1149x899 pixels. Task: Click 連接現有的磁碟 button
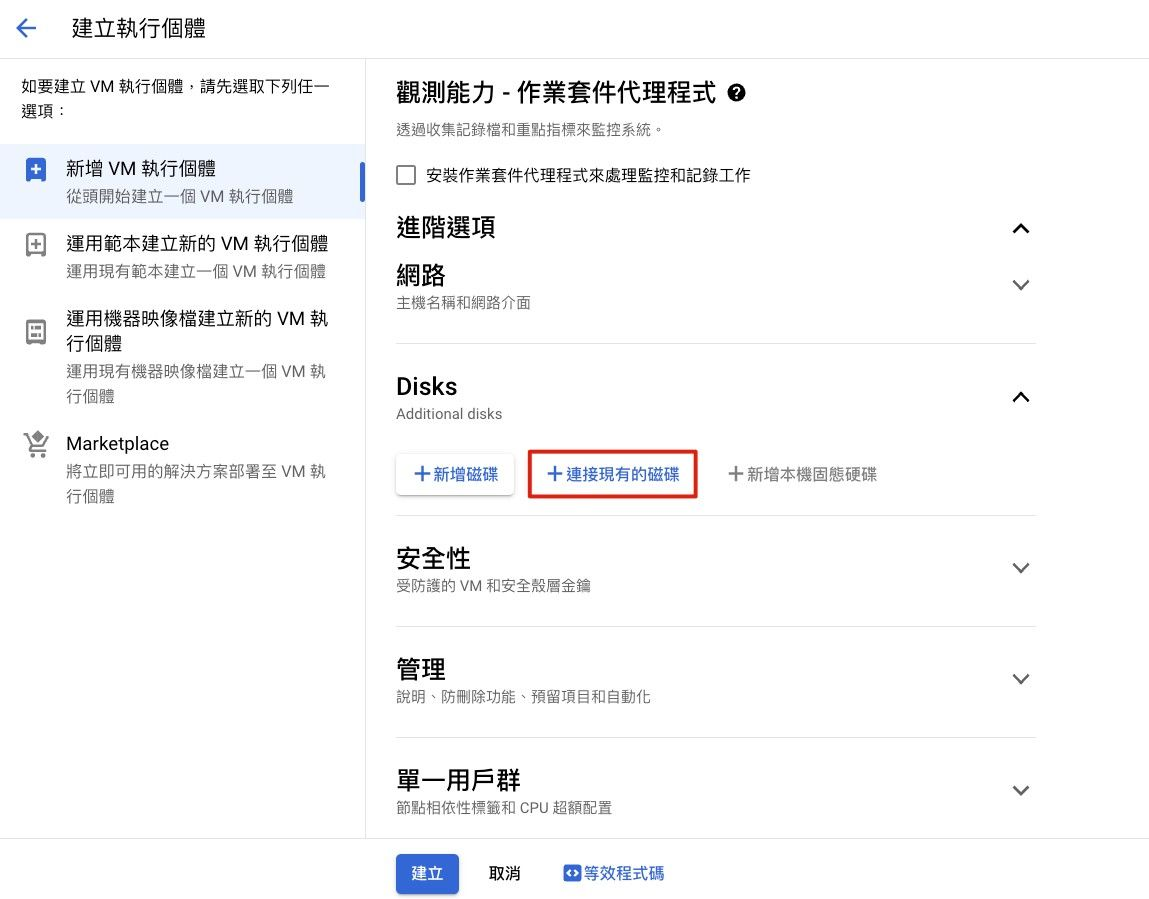(x=612, y=474)
